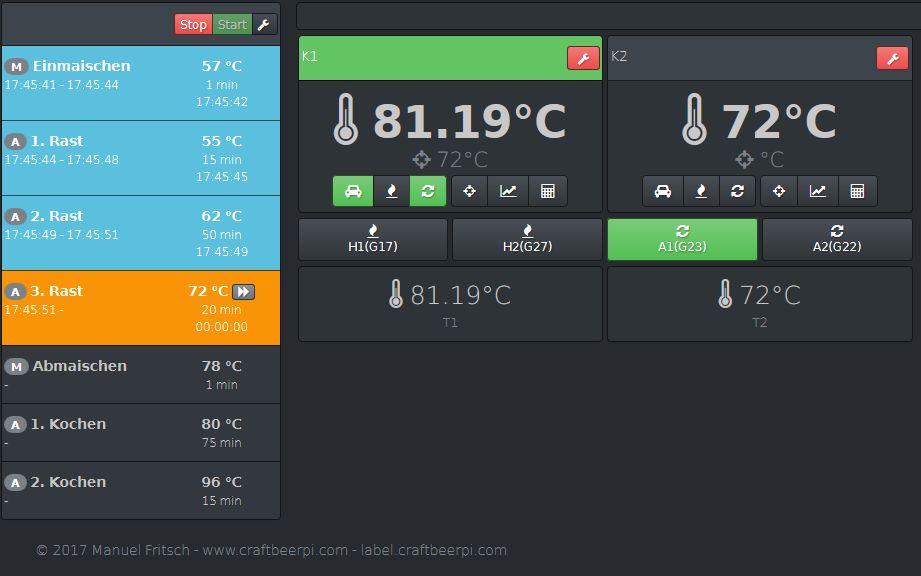Screen dimensions: 921x576
Task: Select the 2. Kochen step
Action: pyautogui.click(x=140, y=490)
